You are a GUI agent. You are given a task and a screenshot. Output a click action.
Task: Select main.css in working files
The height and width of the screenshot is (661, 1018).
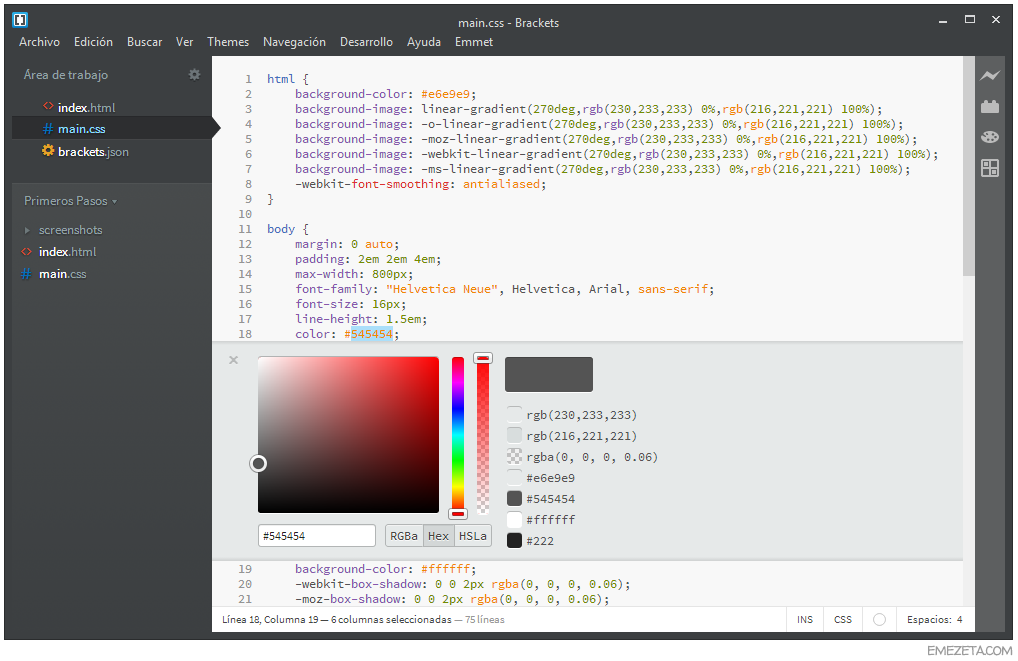(x=81, y=129)
